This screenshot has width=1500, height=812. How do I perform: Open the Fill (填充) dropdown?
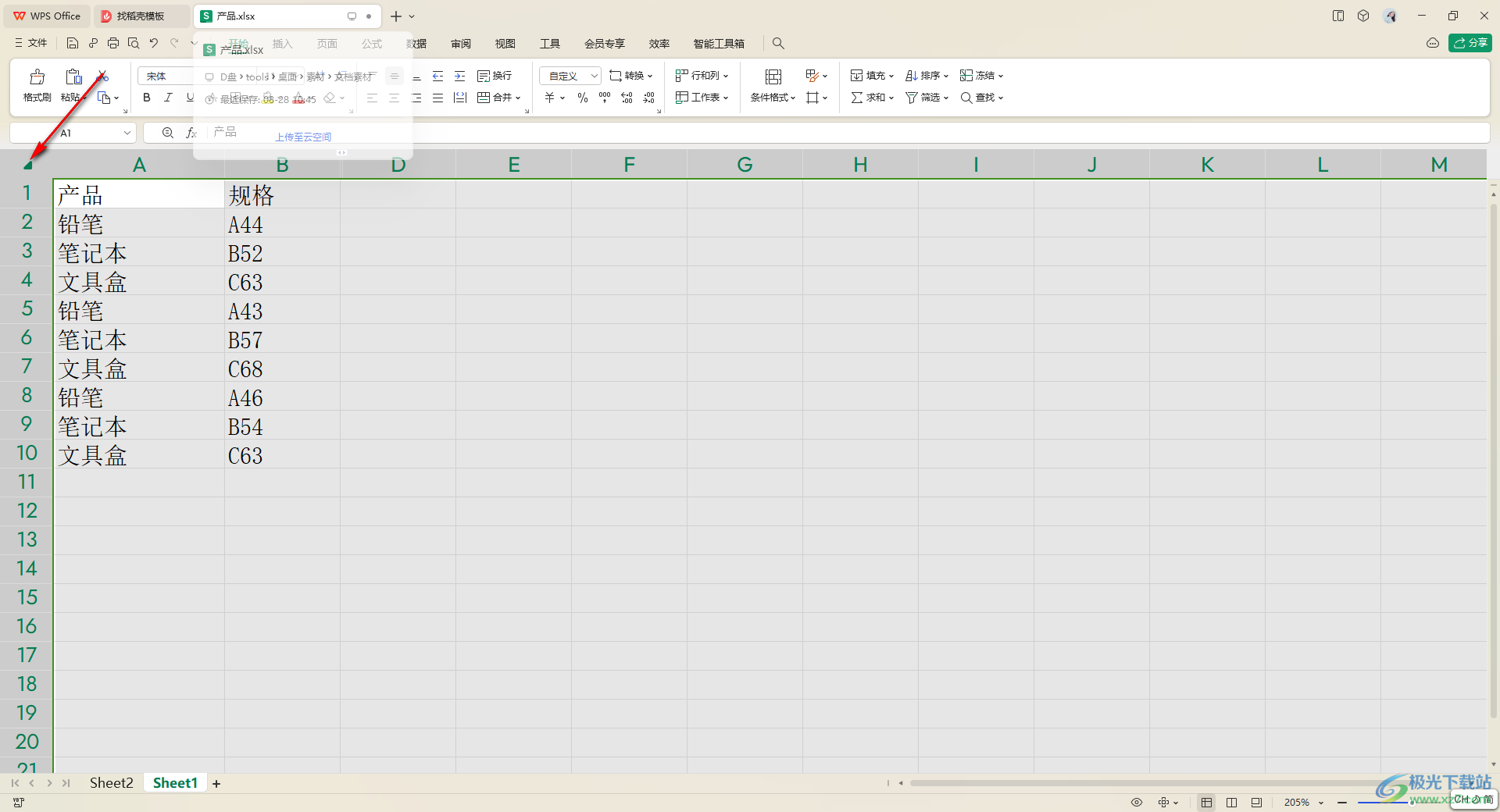872,76
